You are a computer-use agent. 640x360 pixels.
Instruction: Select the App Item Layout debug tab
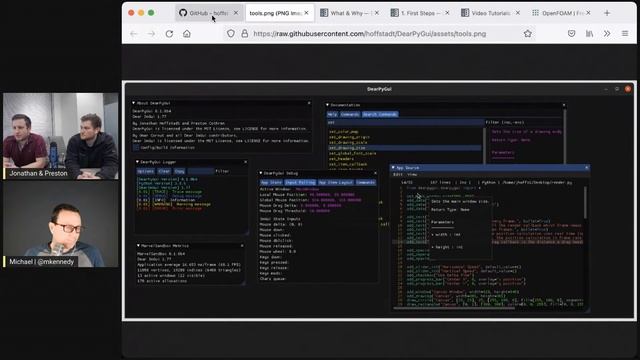point(336,182)
